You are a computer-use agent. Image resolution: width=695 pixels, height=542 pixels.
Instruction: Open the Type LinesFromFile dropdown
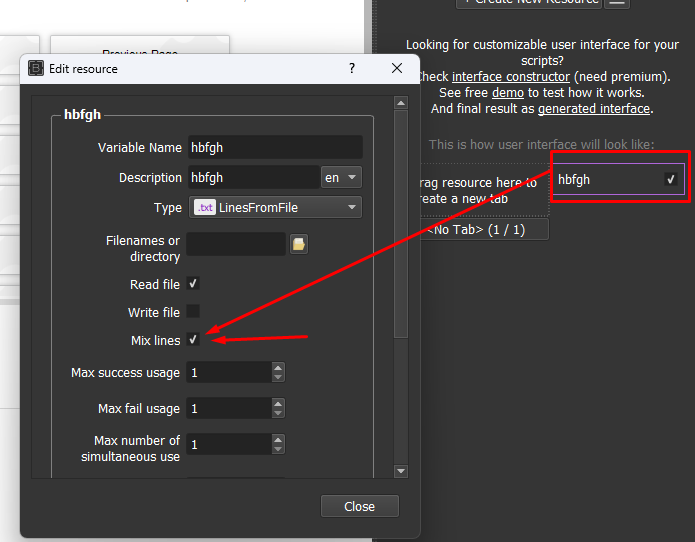click(276, 207)
